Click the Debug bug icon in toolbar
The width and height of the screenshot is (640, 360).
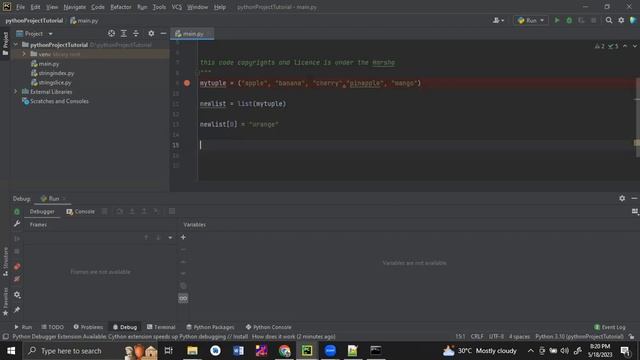569,20
